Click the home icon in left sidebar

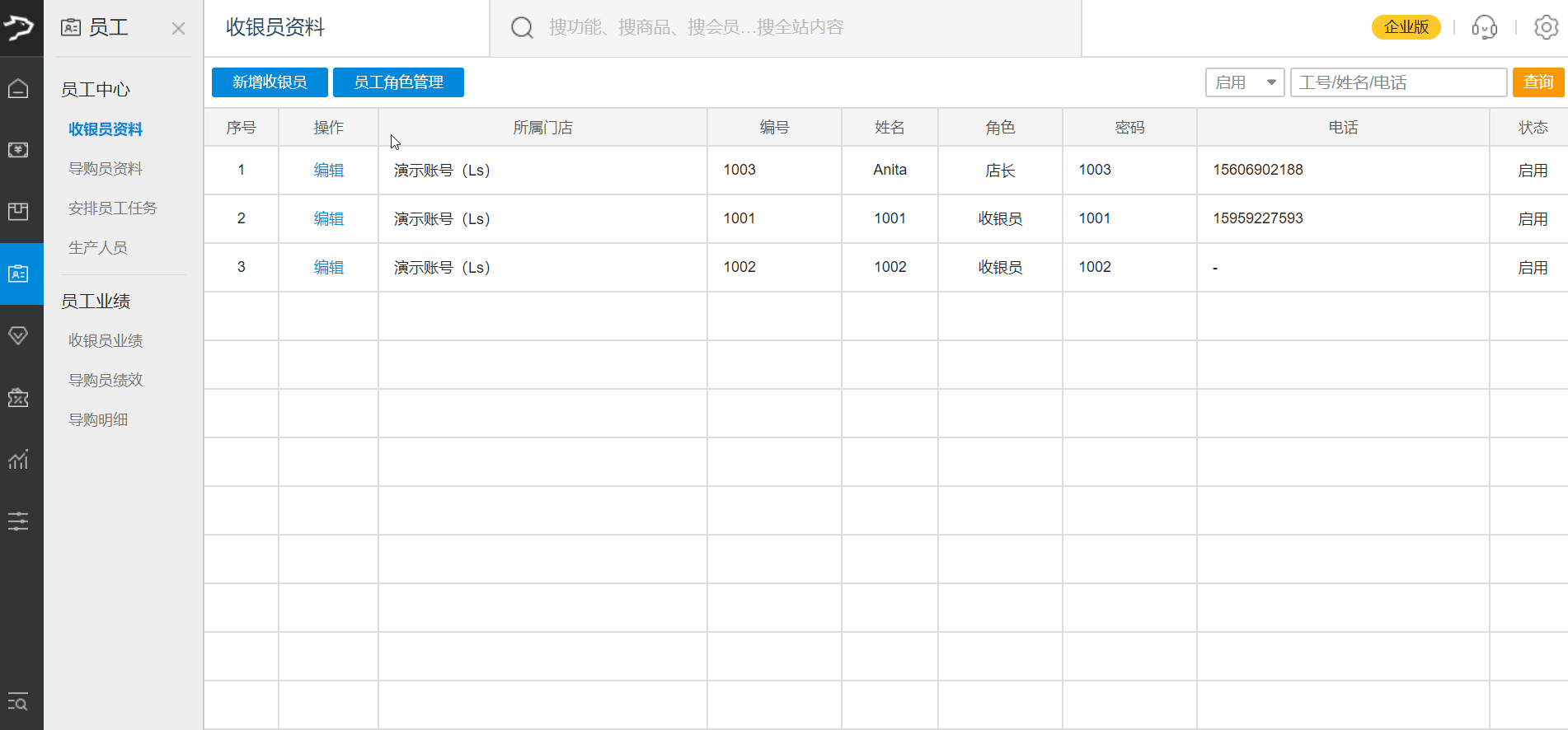(x=18, y=88)
